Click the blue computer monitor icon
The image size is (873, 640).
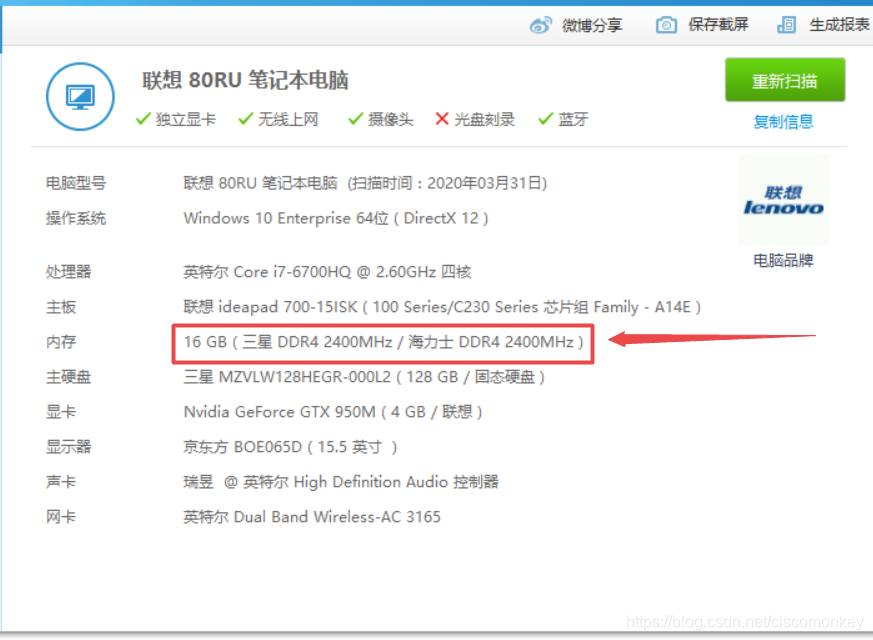pos(80,96)
